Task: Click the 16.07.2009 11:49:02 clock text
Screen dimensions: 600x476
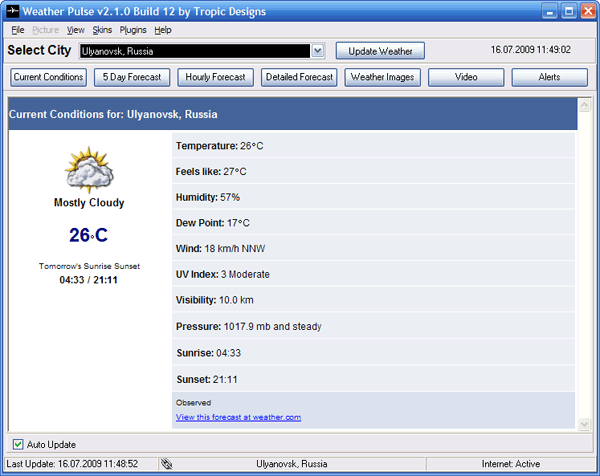Action: (531, 50)
